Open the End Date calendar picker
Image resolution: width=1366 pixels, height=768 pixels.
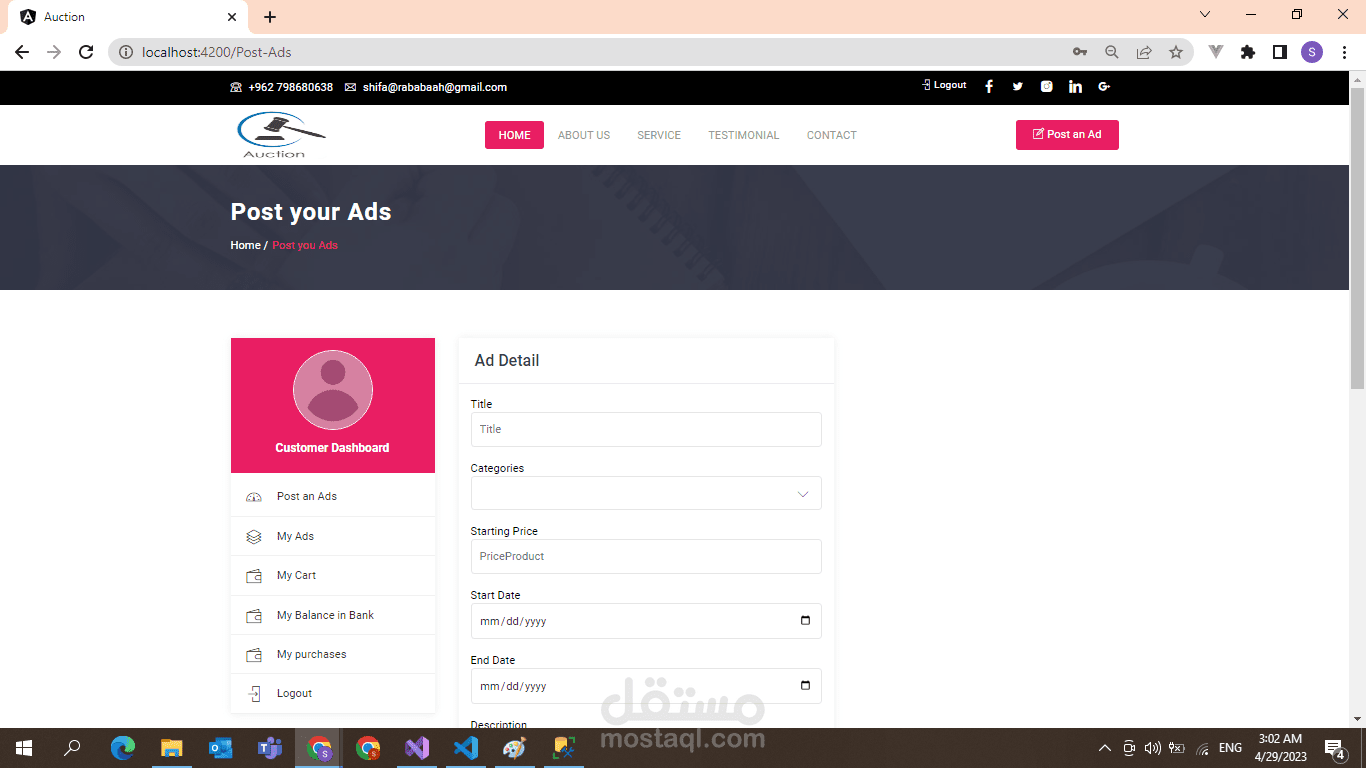pyautogui.click(x=806, y=686)
